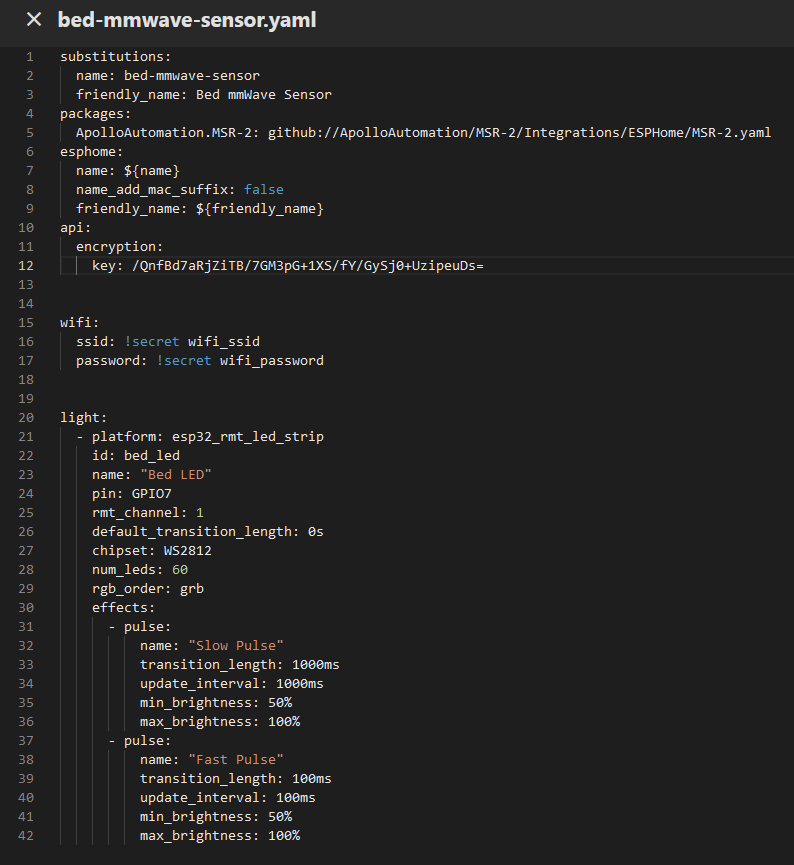The image size is (794, 865).
Task: Click the num_leds value 60
Action: [179, 569]
